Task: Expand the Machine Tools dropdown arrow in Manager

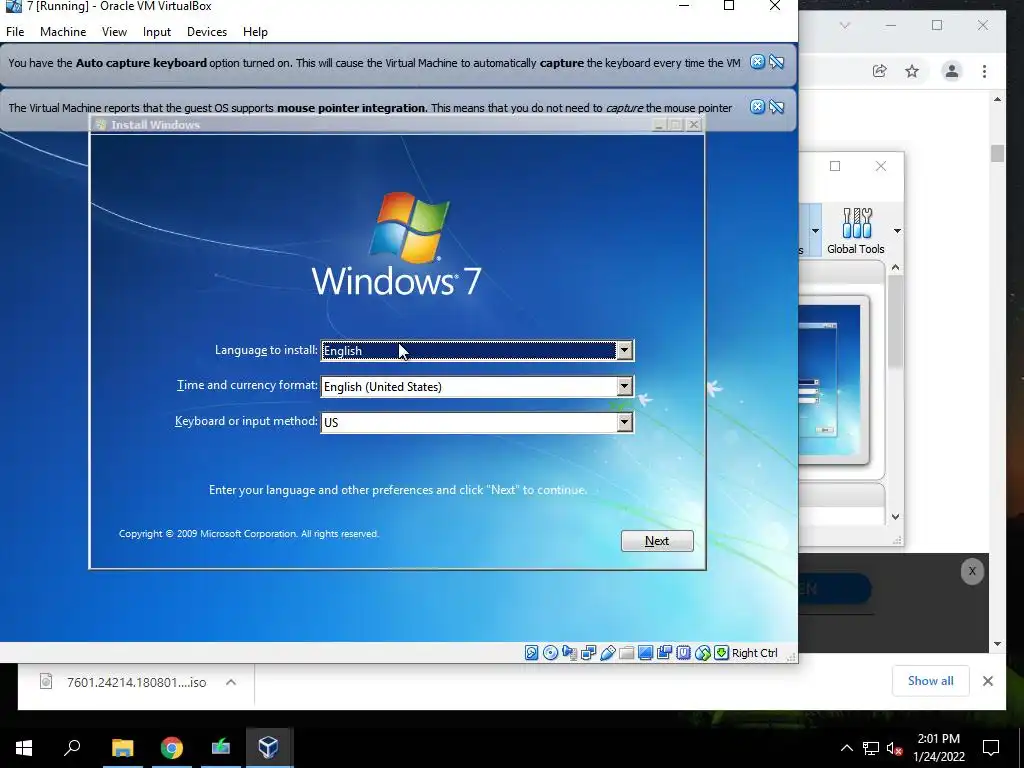Action: point(815,231)
